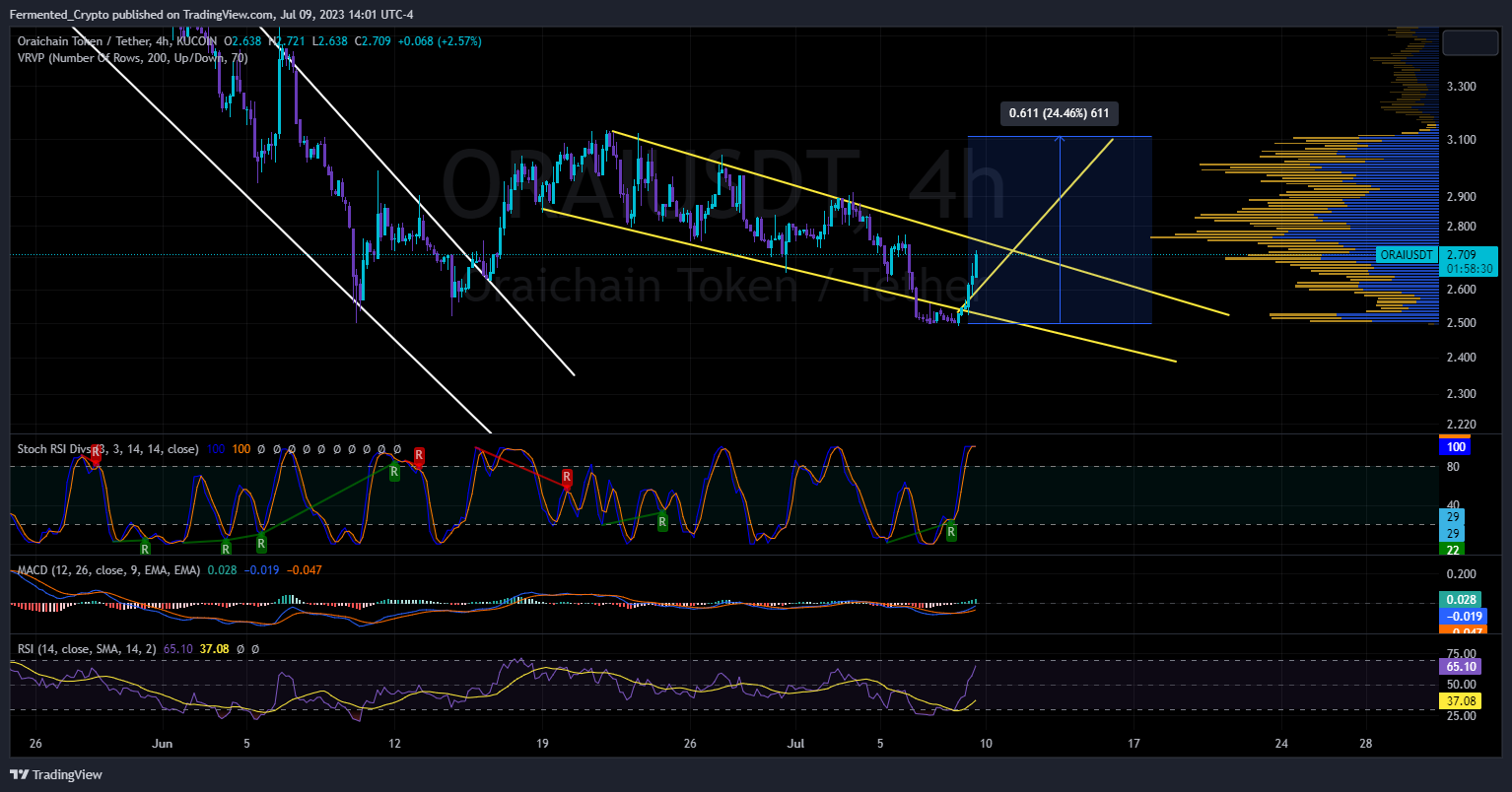Click the close value C2.709 in the legend

pos(374,41)
